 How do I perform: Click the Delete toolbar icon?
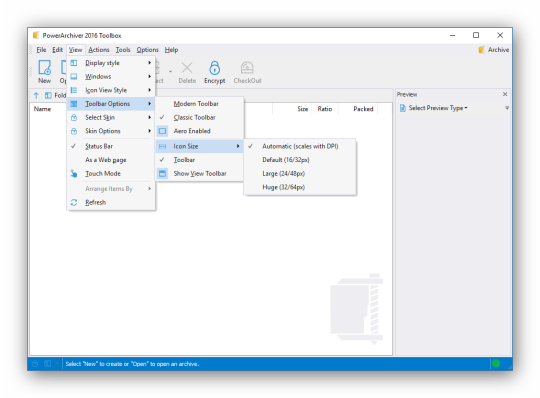click(187, 68)
